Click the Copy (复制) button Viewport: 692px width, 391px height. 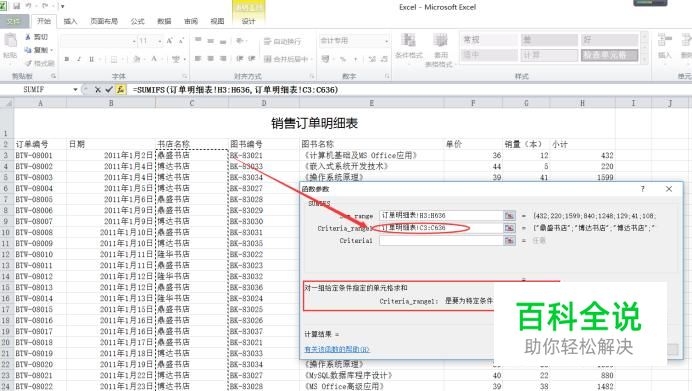coord(38,50)
